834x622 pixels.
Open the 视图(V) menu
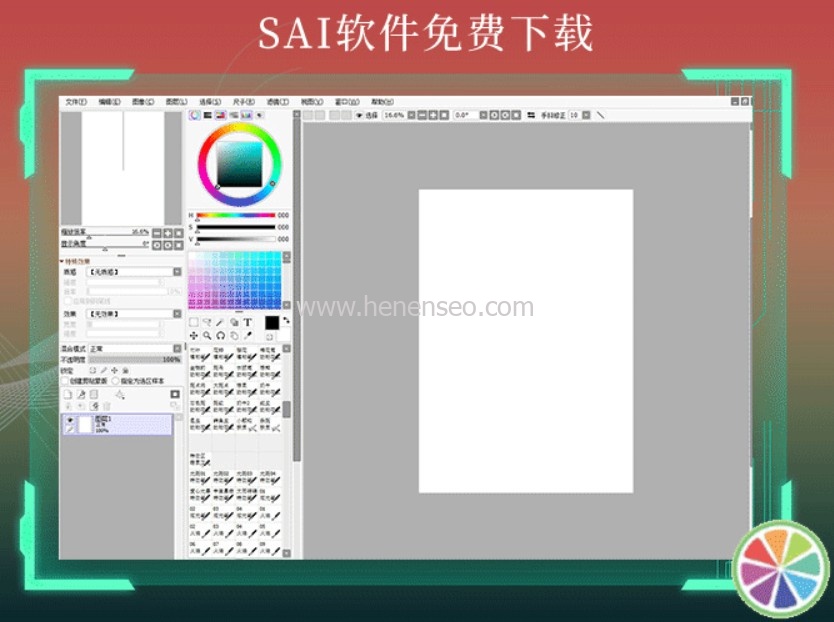312,102
